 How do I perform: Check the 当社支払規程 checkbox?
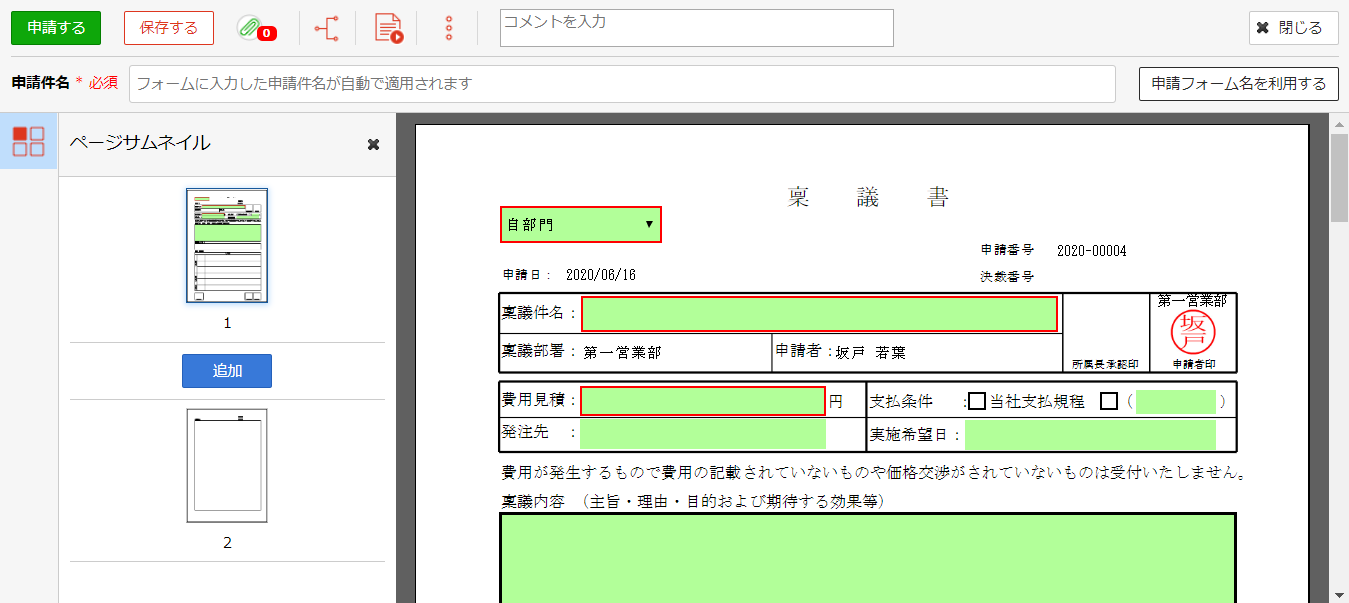tap(977, 402)
